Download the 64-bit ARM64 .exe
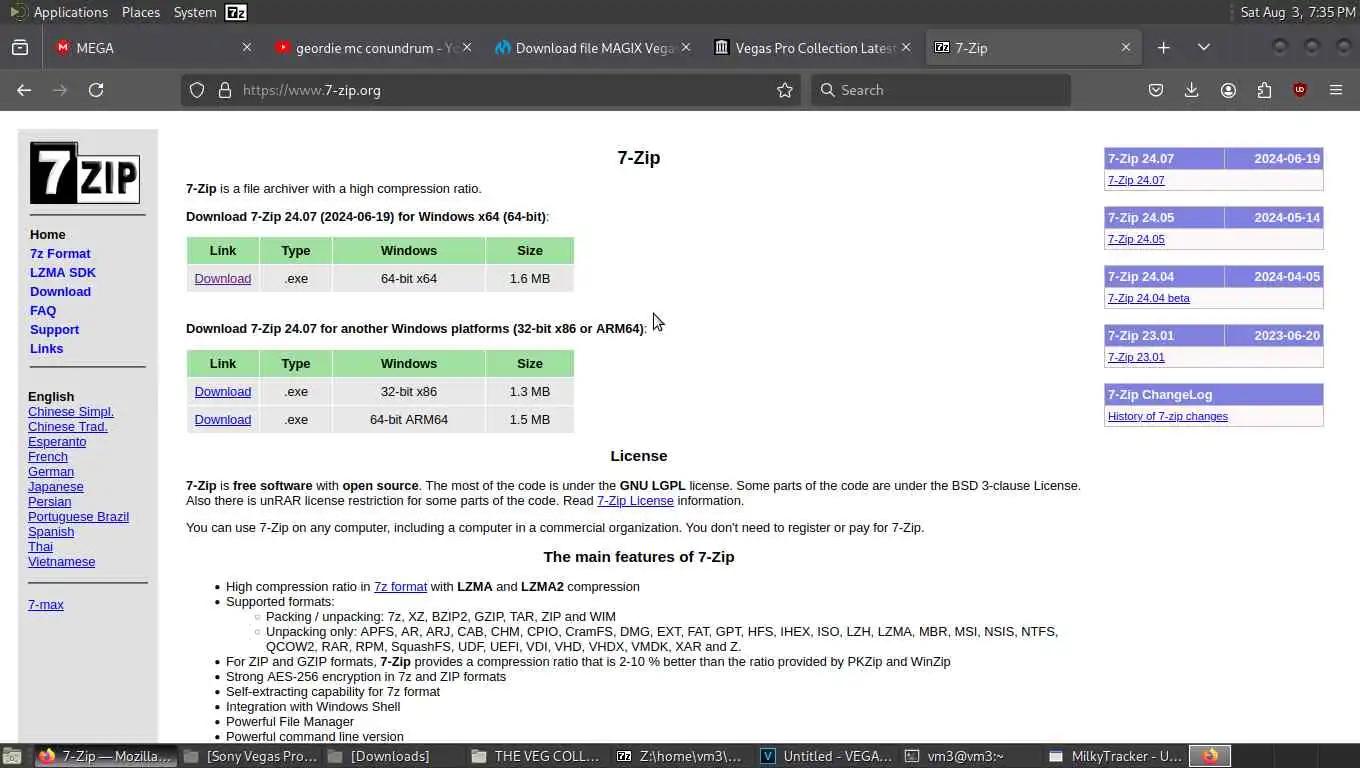Screen dimensions: 1360x768 222,419
